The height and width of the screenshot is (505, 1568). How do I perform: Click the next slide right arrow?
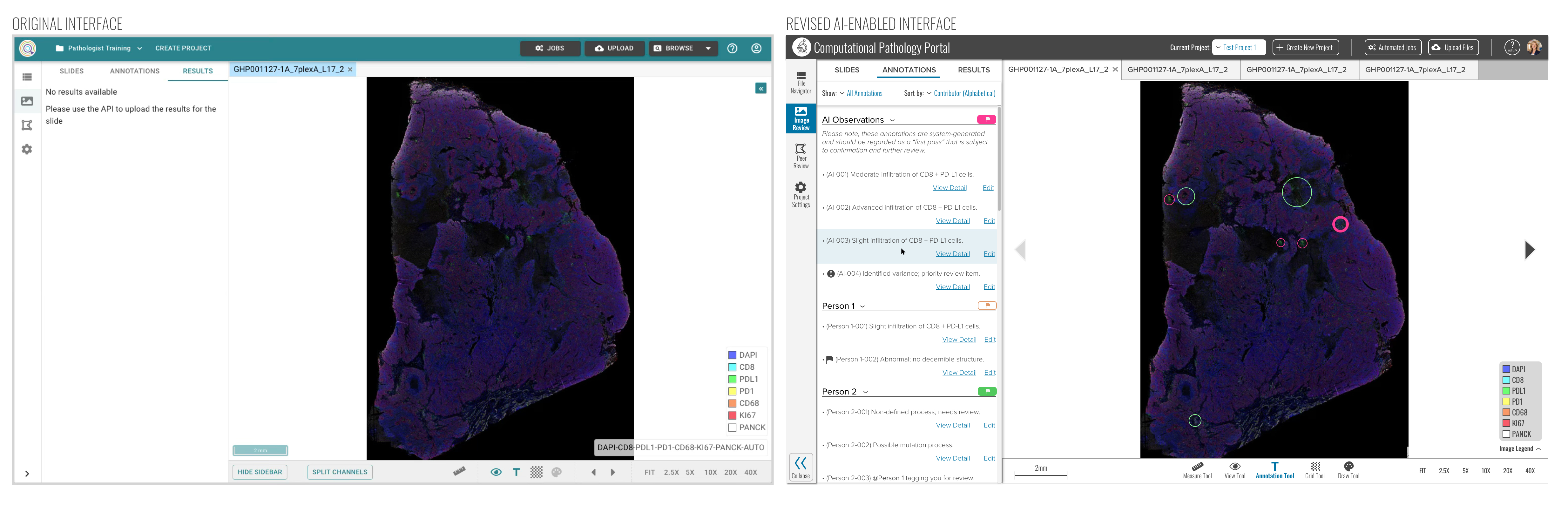[x=1529, y=249]
